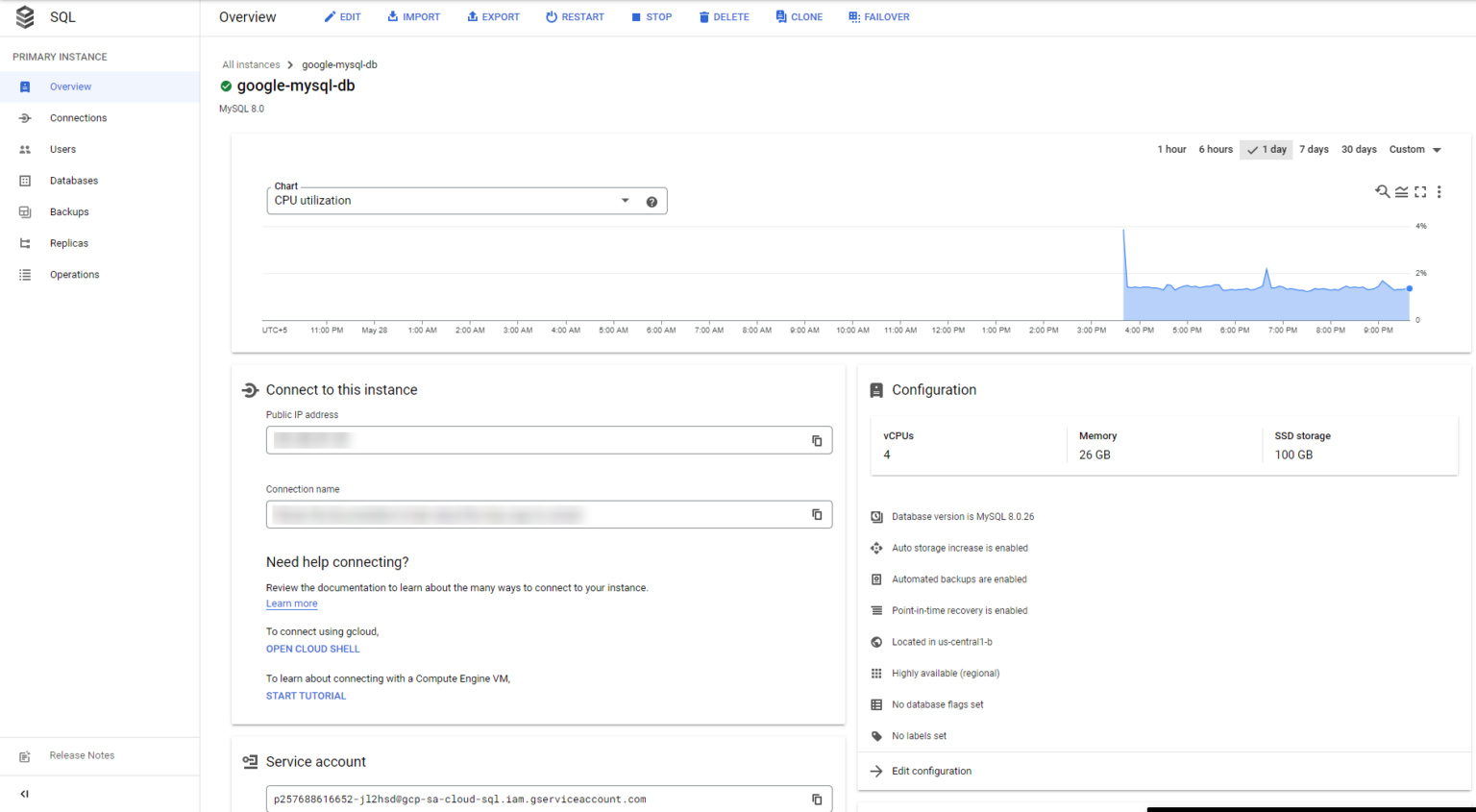This screenshot has height=812, width=1476.
Task: Click the RESTART button
Action: click(575, 16)
